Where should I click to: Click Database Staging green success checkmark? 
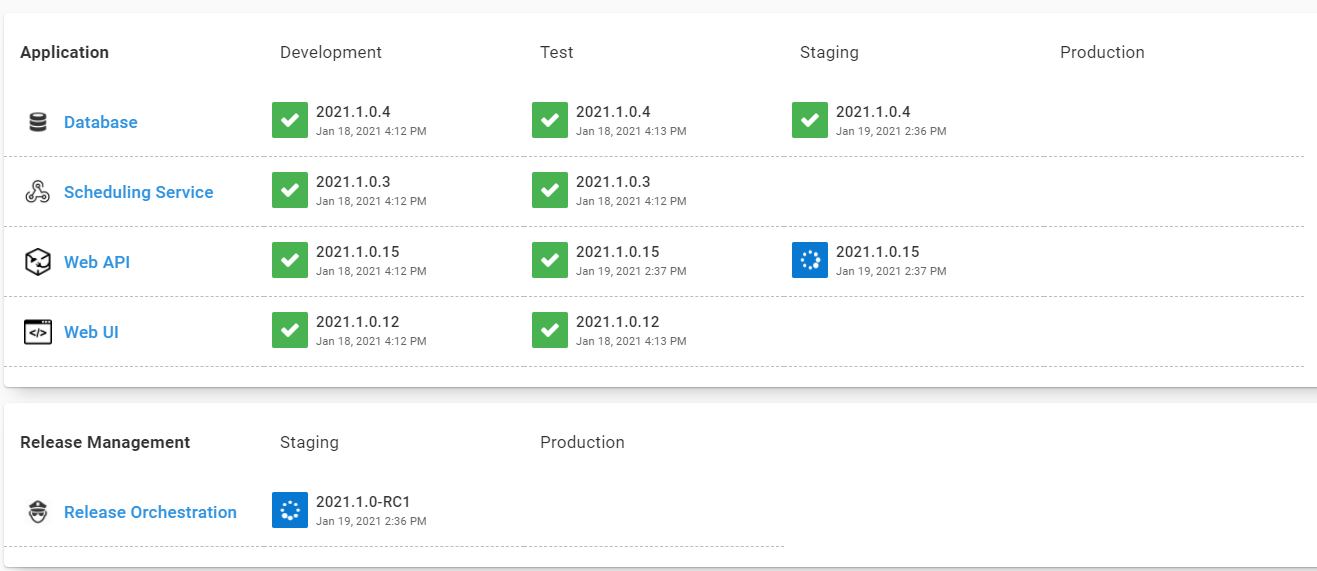tap(810, 120)
